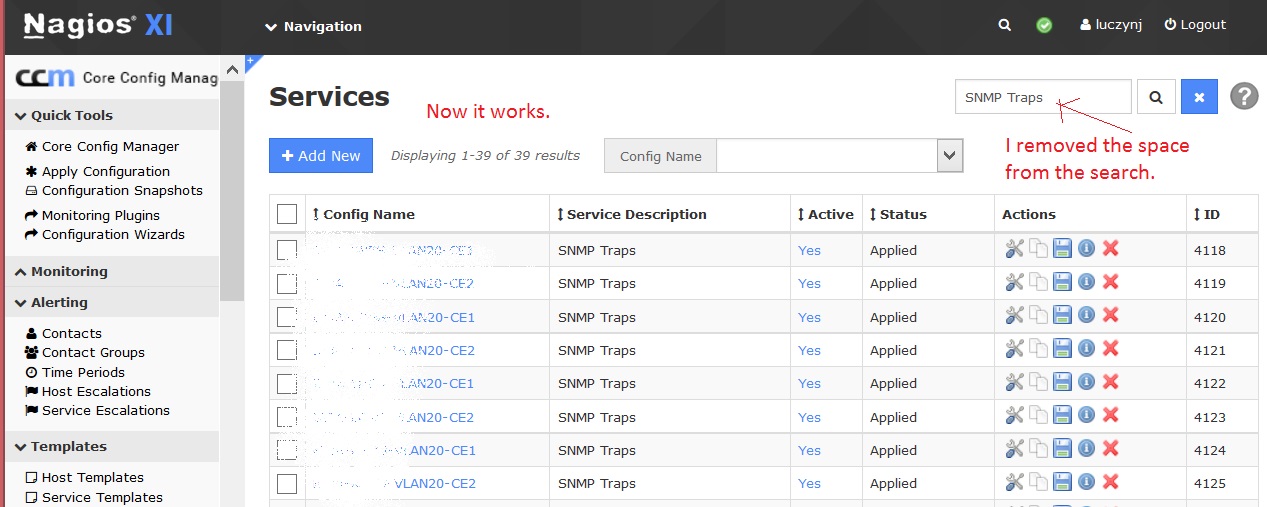Click the wrench configure icon for service 4118
The width and height of the screenshot is (1267, 507).
(1014, 249)
